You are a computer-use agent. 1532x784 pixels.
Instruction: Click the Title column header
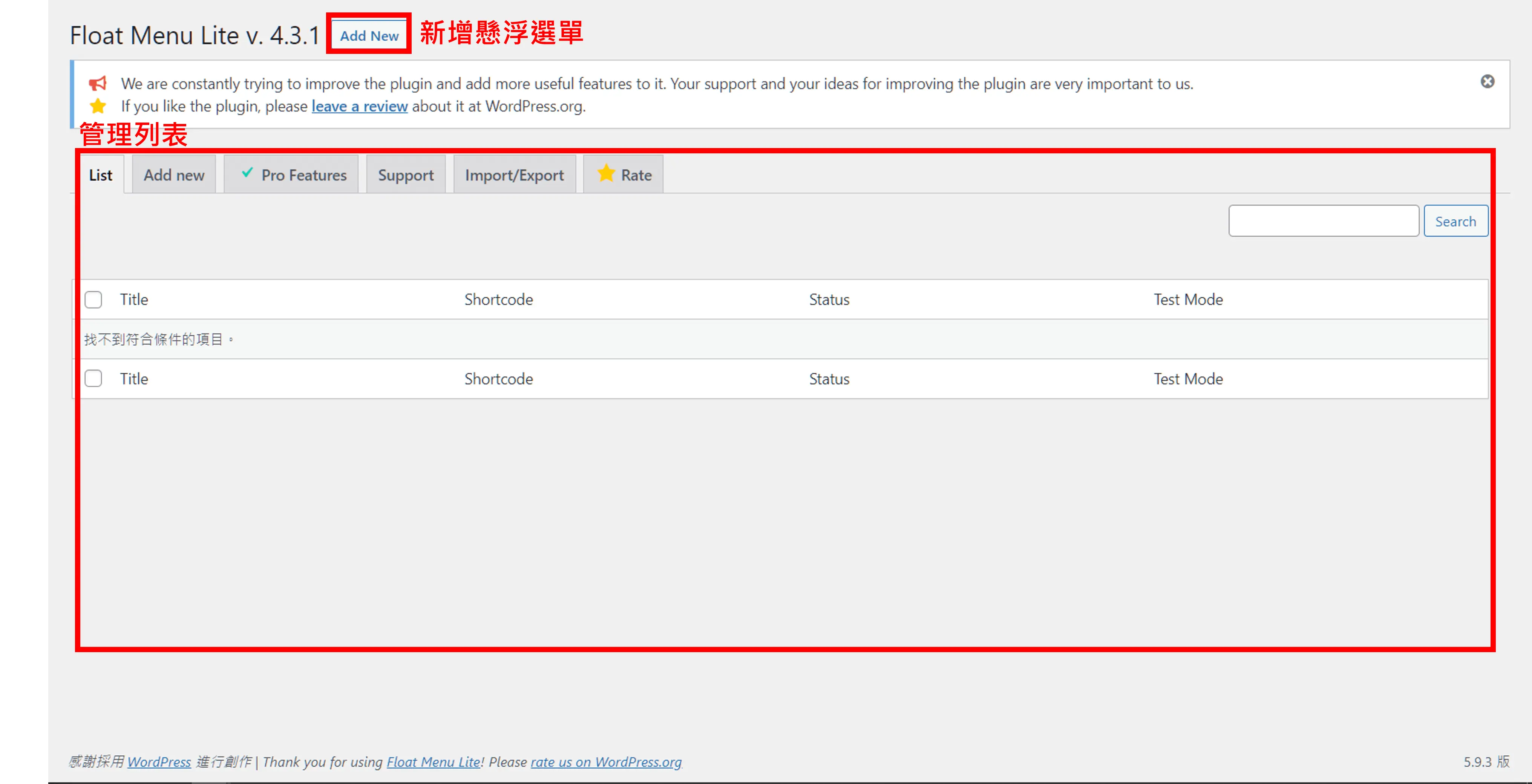click(134, 300)
